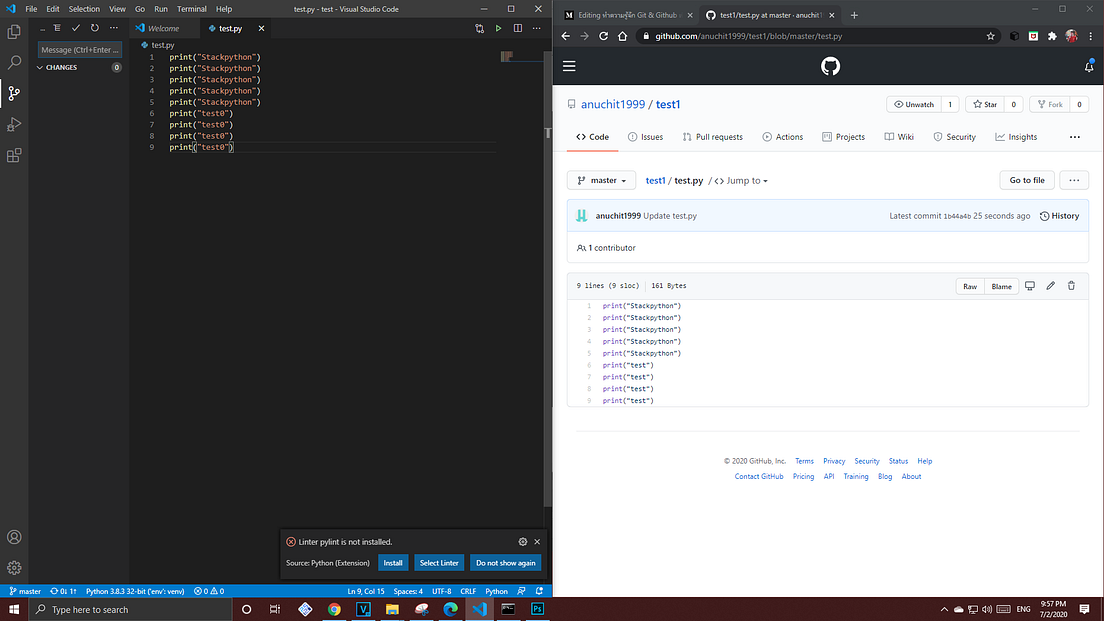Click the split editor icon in VS Code

pyautogui.click(x=517, y=28)
